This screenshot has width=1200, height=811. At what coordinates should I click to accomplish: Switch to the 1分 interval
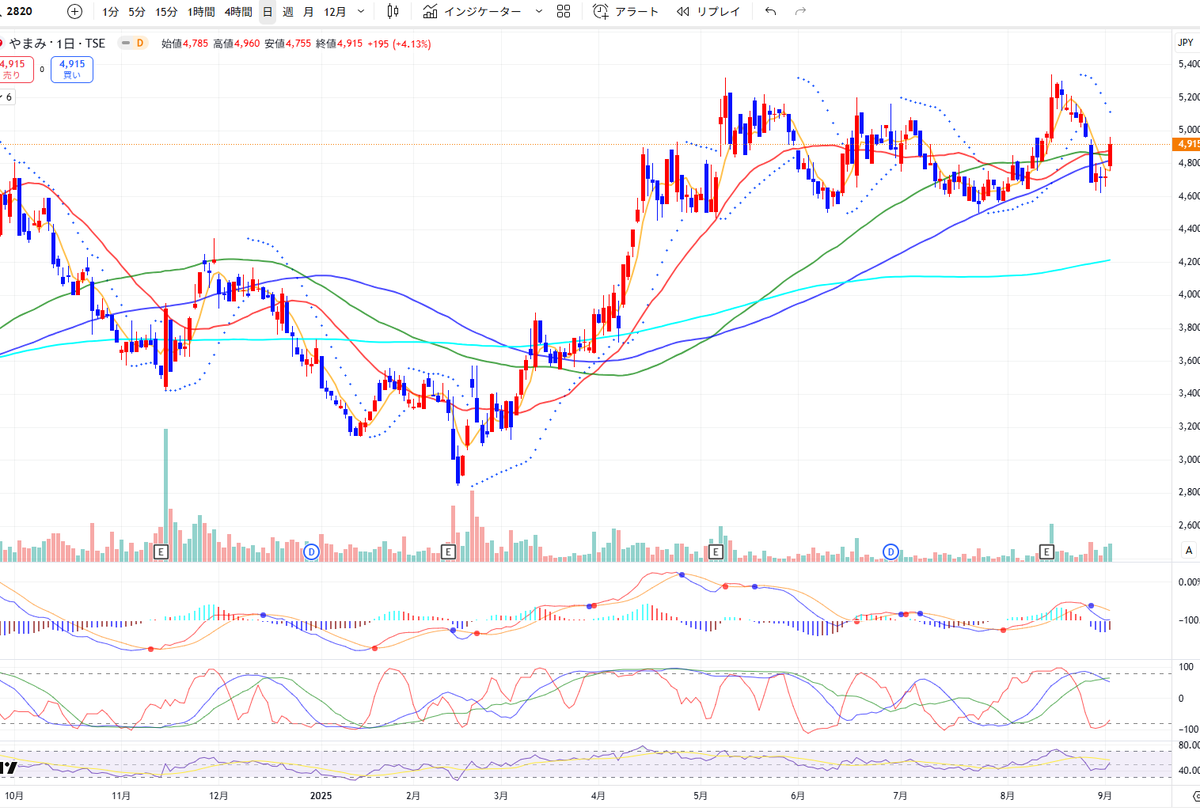(x=110, y=12)
